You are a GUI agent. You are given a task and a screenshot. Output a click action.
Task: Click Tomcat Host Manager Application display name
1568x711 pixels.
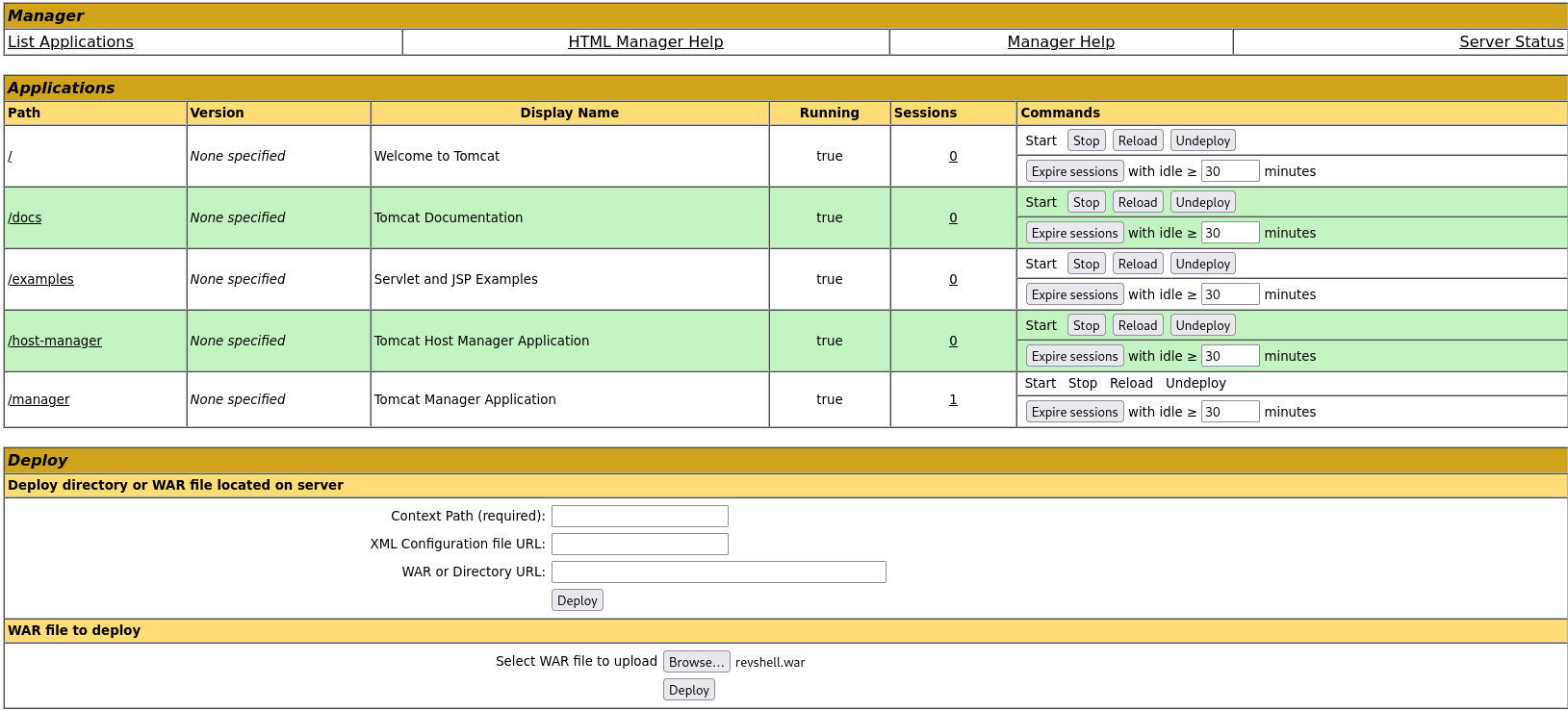click(x=481, y=341)
